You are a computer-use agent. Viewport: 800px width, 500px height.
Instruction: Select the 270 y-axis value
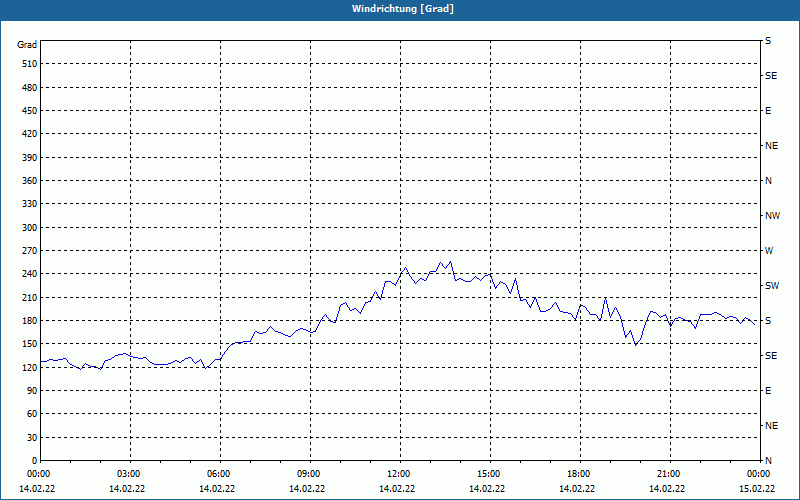pyautogui.click(x=30, y=251)
